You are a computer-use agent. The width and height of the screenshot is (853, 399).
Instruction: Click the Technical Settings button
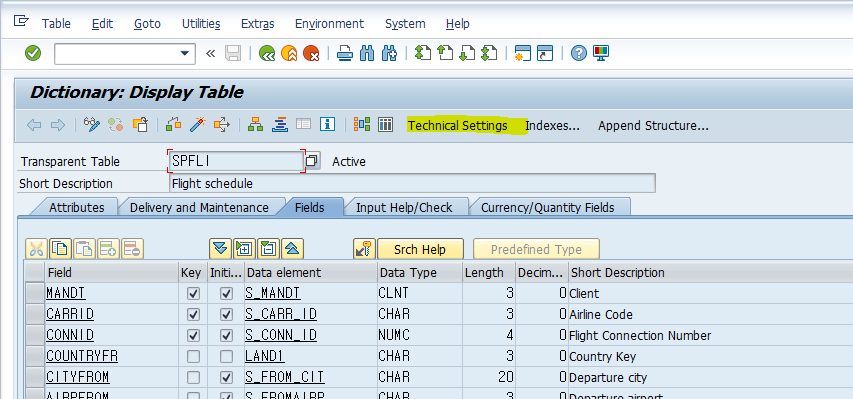pyautogui.click(x=458, y=126)
